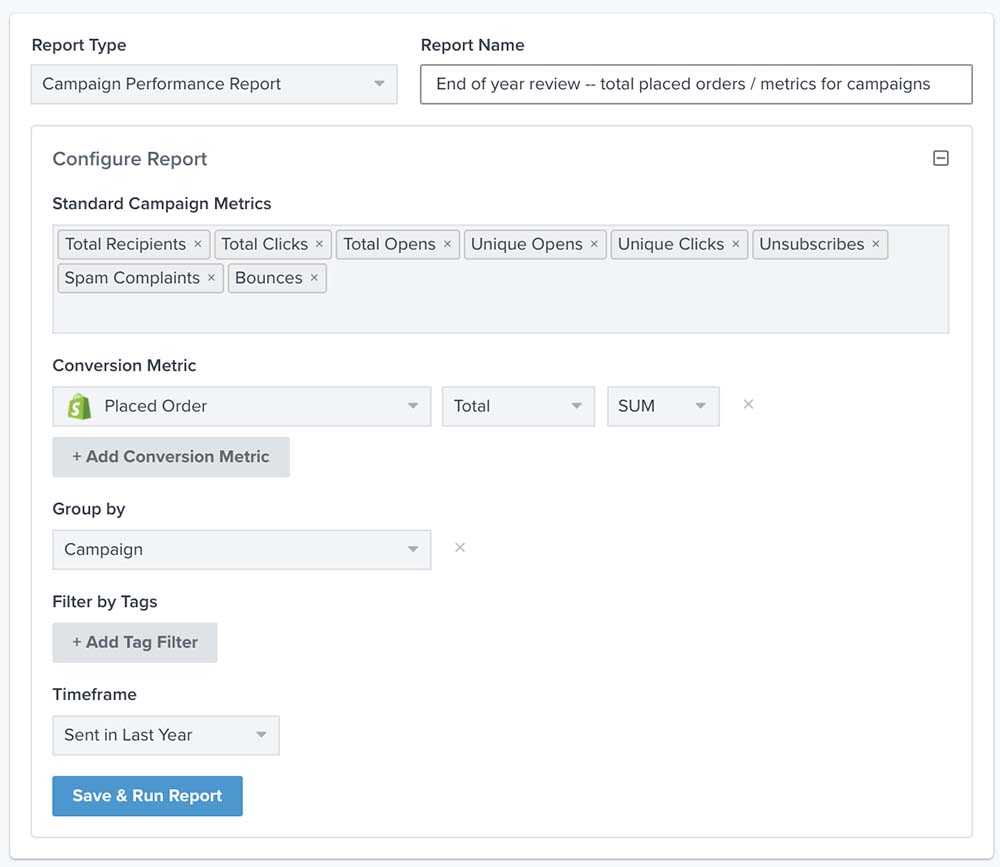Click Add Tag Filter
1000x867 pixels.
point(134,642)
